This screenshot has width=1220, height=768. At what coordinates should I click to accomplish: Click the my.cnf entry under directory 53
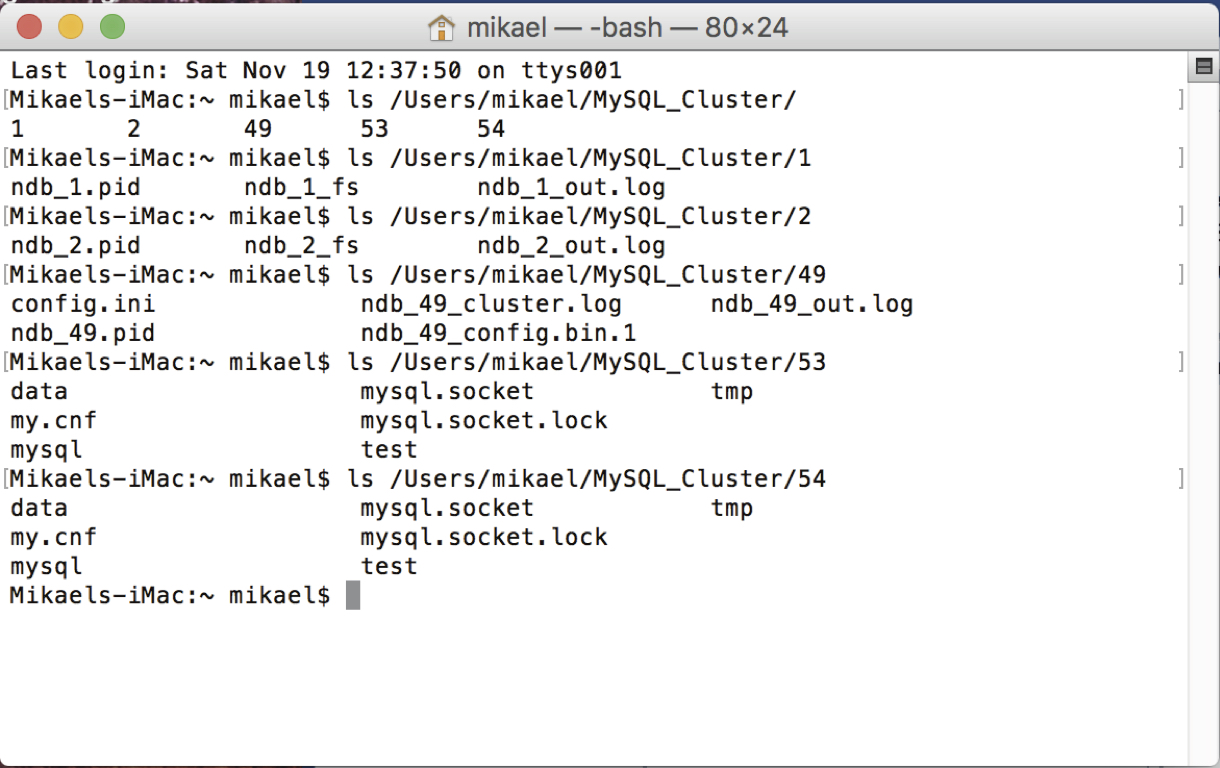point(52,420)
